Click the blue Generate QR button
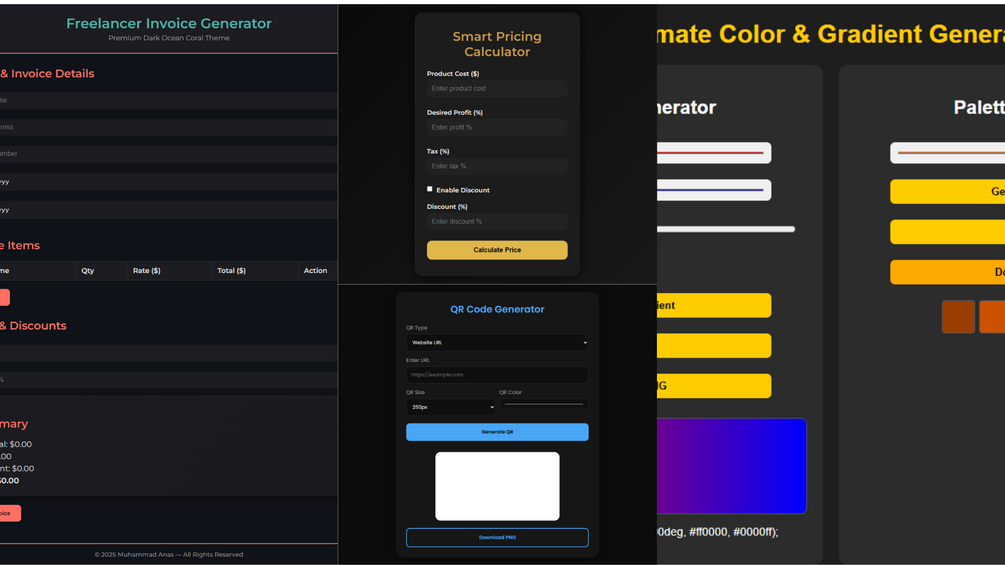This screenshot has width=1005, height=565. click(x=497, y=432)
